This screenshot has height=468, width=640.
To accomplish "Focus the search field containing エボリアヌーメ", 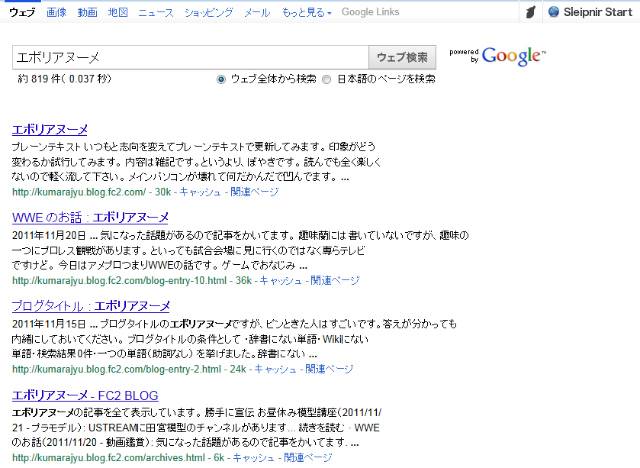I will pyautogui.click(x=190, y=57).
